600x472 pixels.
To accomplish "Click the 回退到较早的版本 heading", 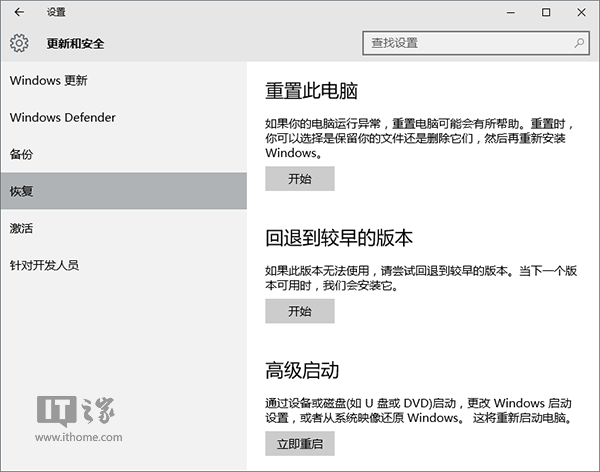I will [x=339, y=238].
